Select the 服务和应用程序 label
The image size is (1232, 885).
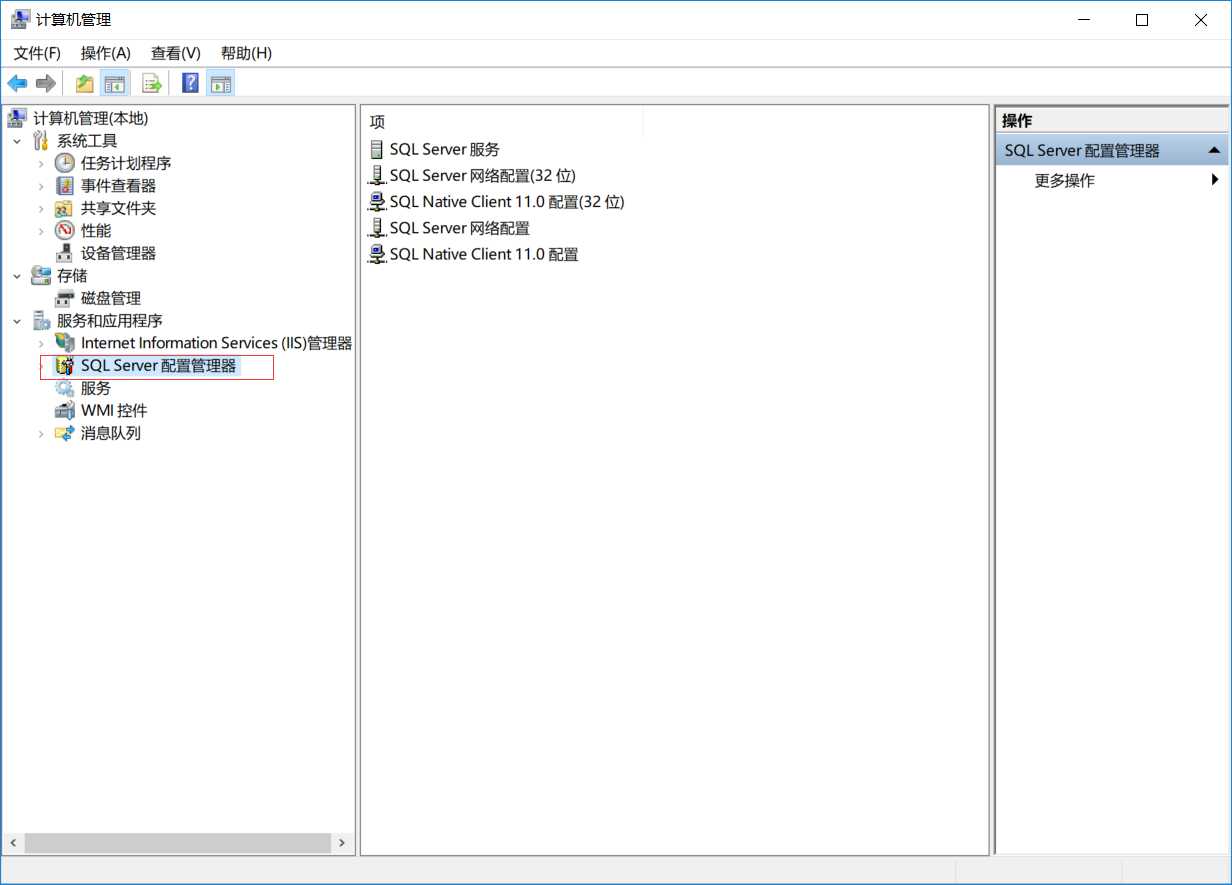(110, 321)
